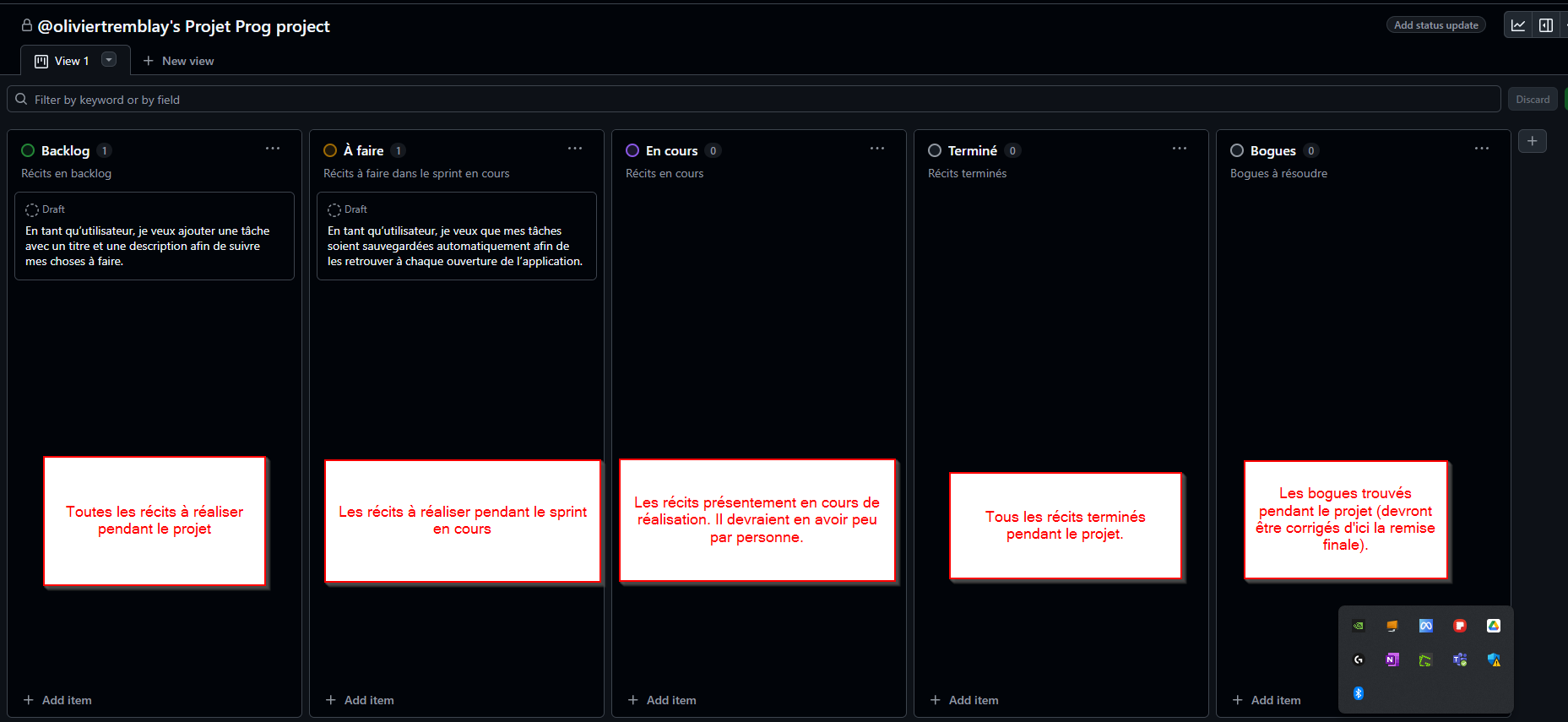This screenshot has height=722, width=1568.
Task: Open the Meta tray icon
Action: [x=1426, y=626]
